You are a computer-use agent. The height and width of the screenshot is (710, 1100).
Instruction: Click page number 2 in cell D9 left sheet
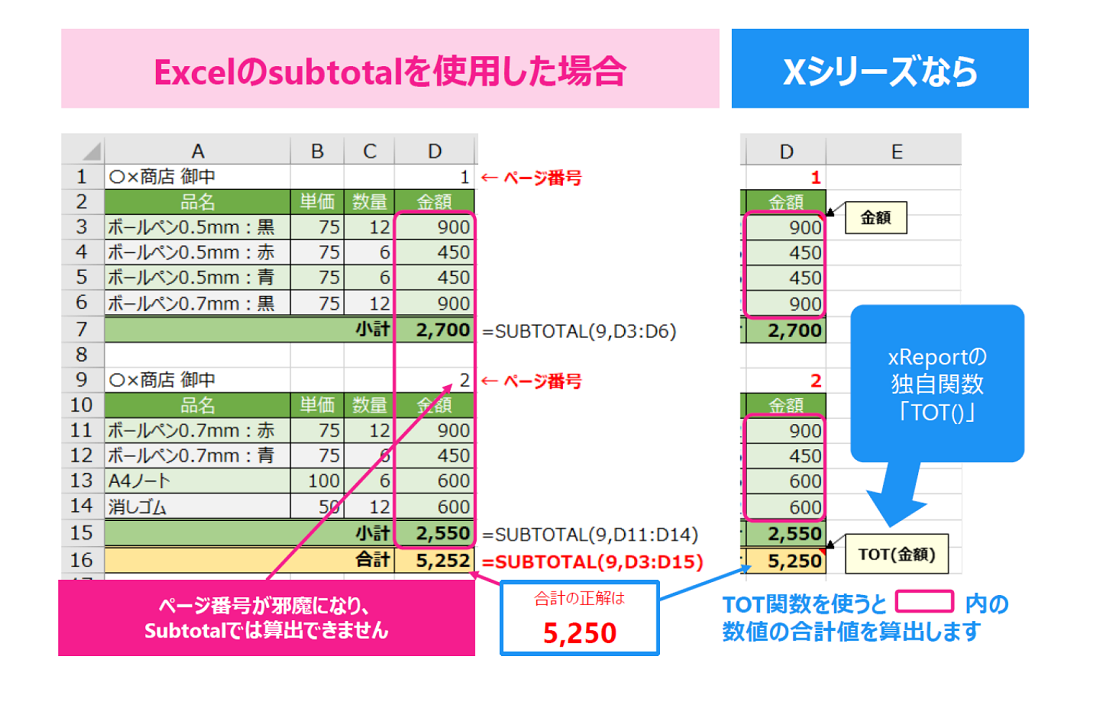[x=435, y=380]
